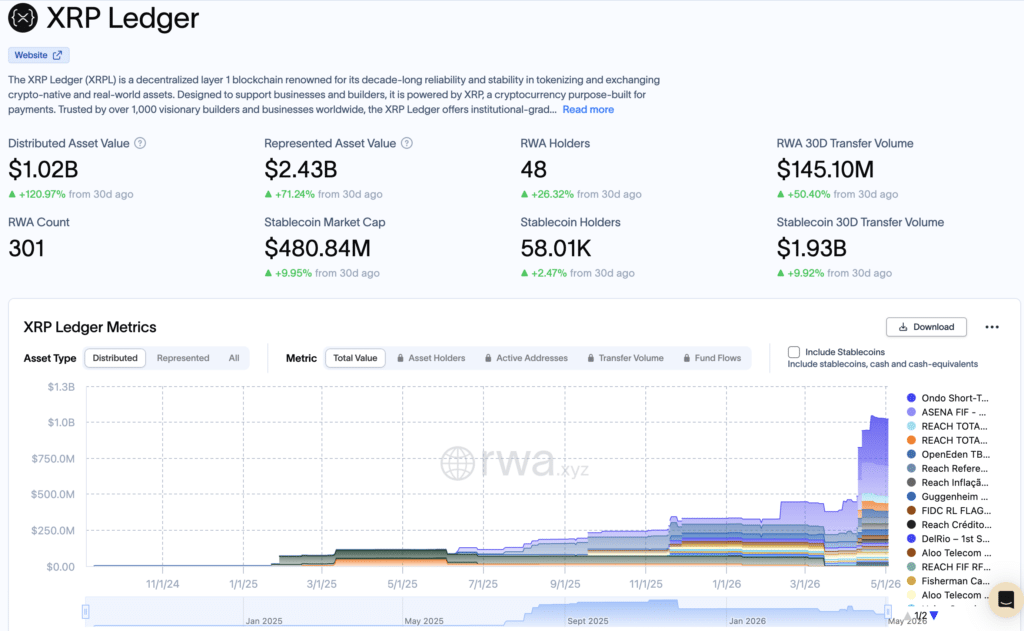The height and width of the screenshot is (631, 1024).
Task: Go to previous legend page with gray up arrow
Action: click(x=908, y=615)
